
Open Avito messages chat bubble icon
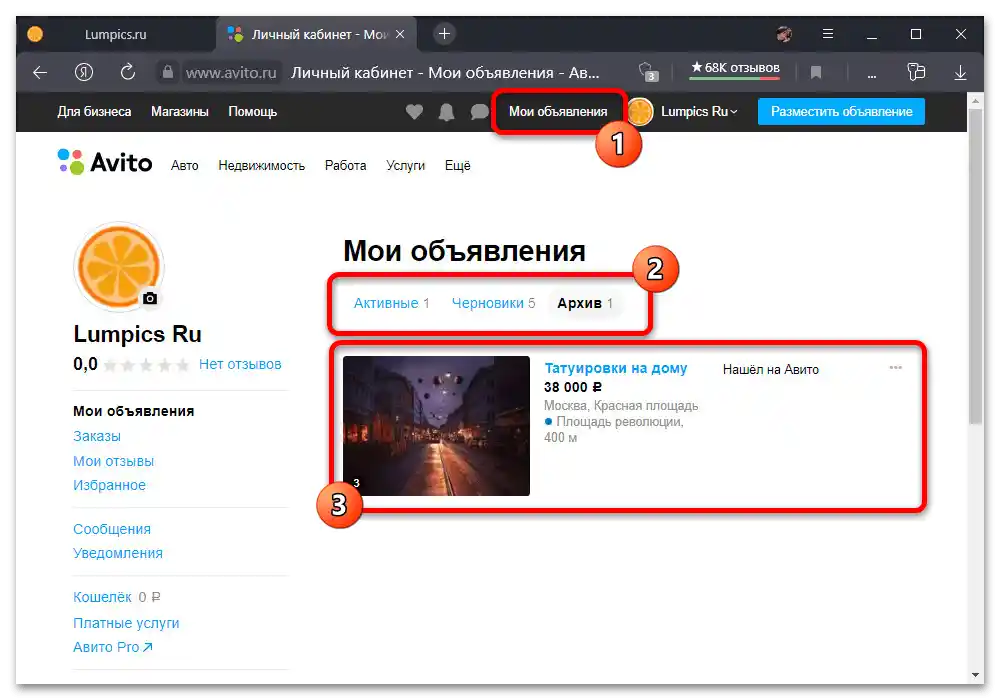pyautogui.click(x=479, y=112)
